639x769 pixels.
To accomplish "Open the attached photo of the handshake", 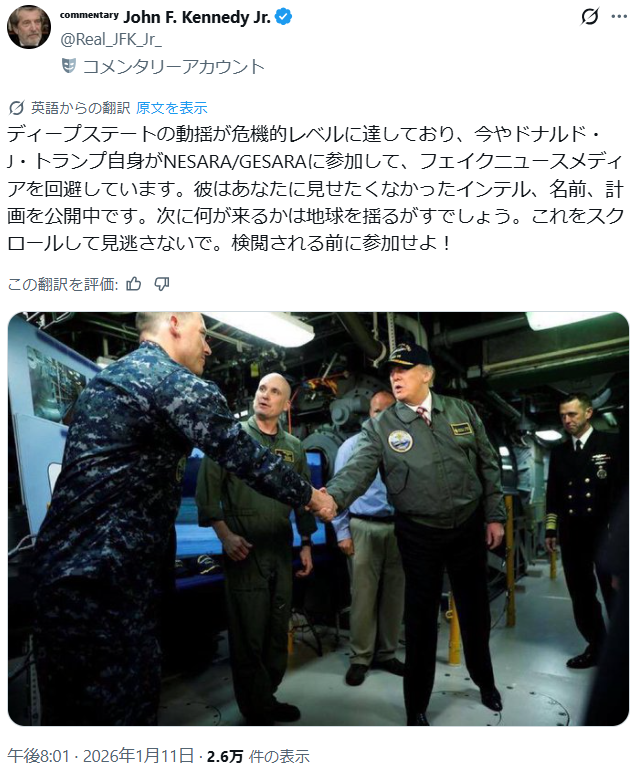I will click(x=318, y=518).
